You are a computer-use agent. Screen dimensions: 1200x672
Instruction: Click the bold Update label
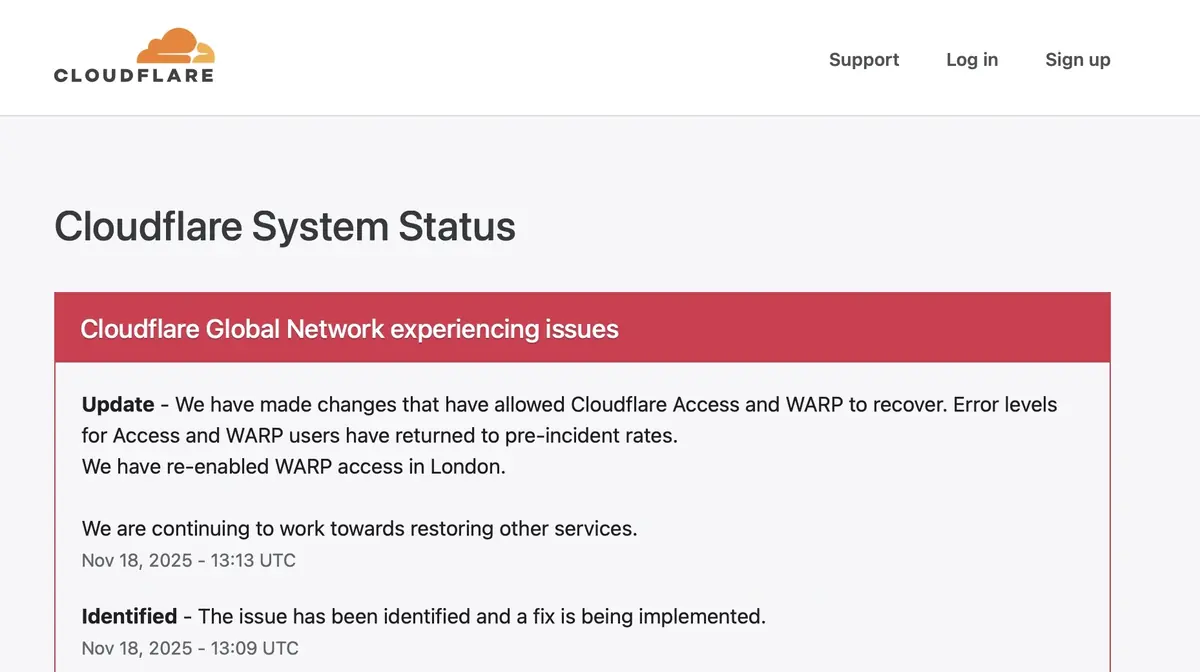click(116, 405)
